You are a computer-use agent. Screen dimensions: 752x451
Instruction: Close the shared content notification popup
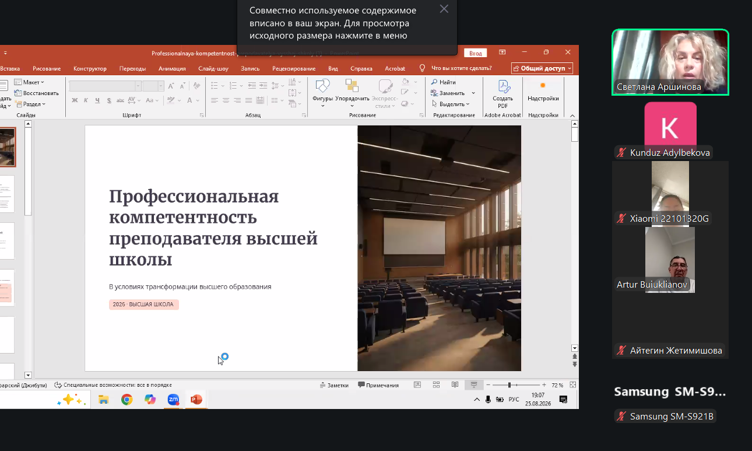pyautogui.click(x=444, y=9)
